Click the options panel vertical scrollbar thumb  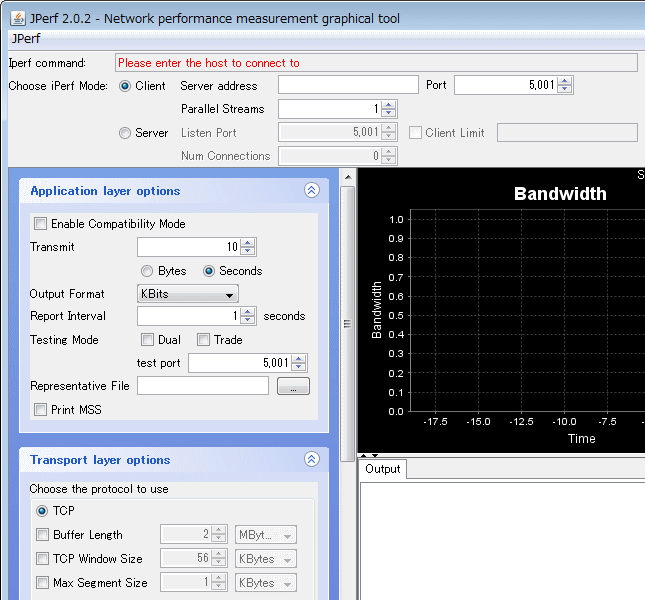[x=348, y=324]
